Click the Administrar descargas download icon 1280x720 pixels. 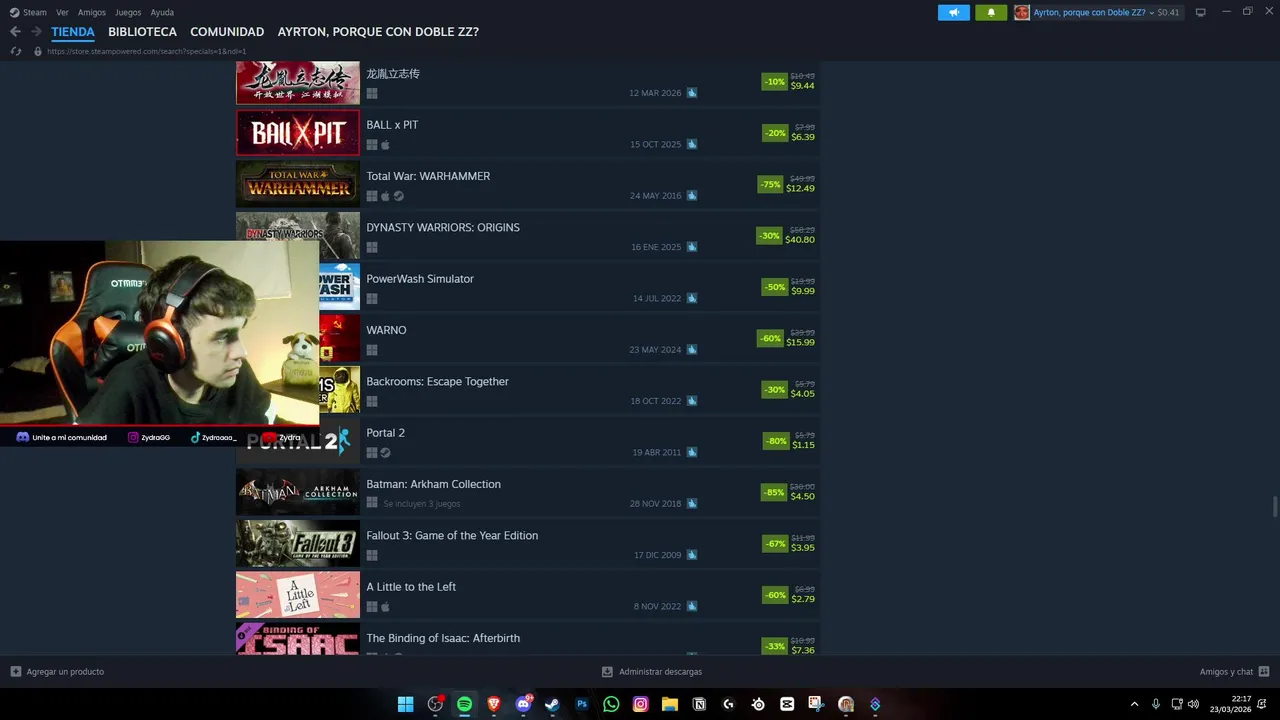pyautogui.click(x=607, y=672)
